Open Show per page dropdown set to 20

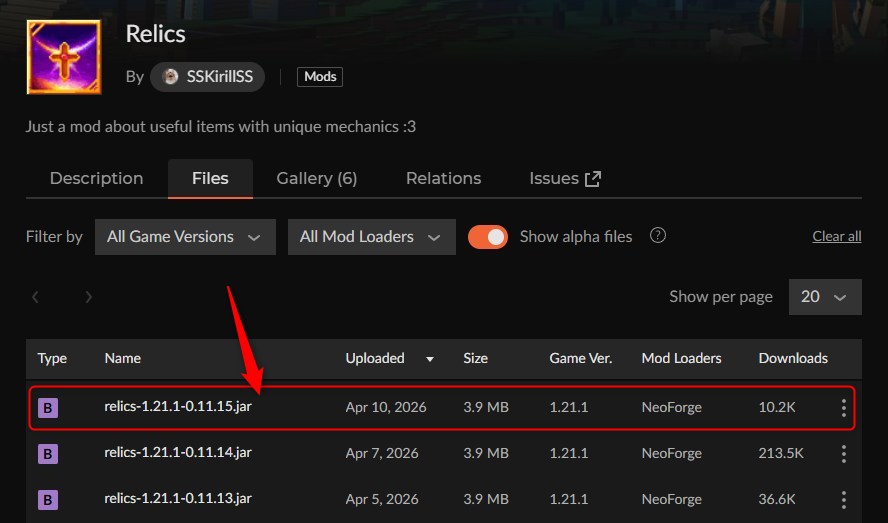pyautogui.click(x=824, y=297)
